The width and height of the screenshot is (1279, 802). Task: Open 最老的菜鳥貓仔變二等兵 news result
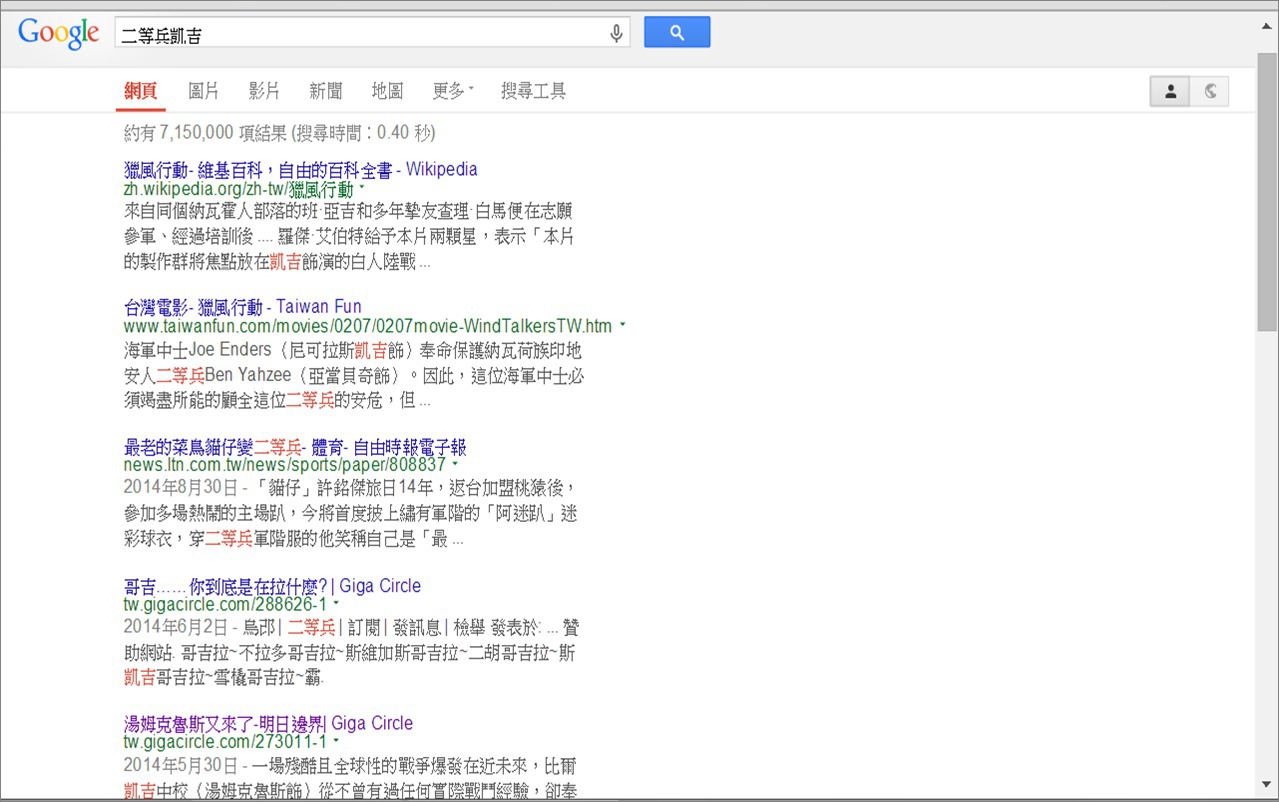point(295,447)
